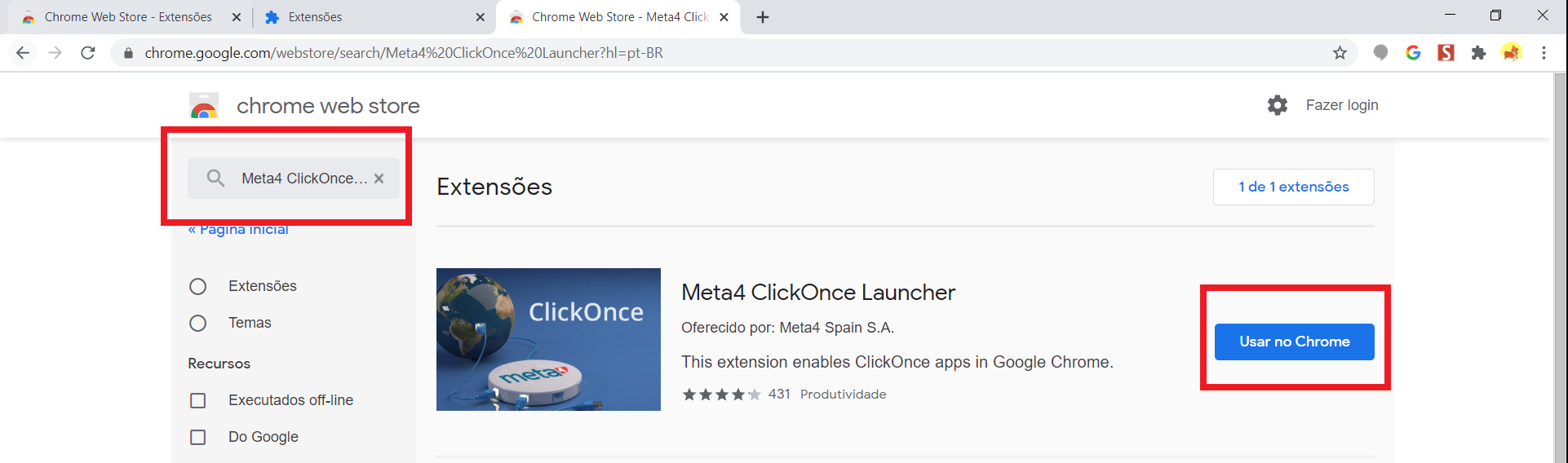Switch to the Extensões tab
Image resolution: width=1568 pixels, height=463 pixels.
pos(375,17)
